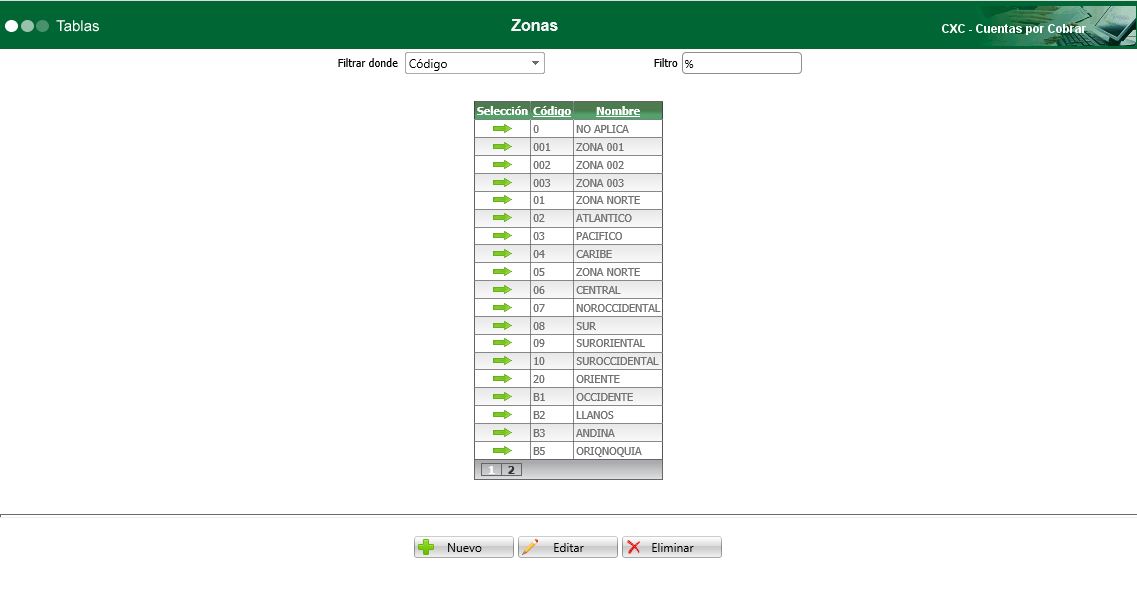
Task: Click the green arrow for code 05
Action: tap(502, 271)
